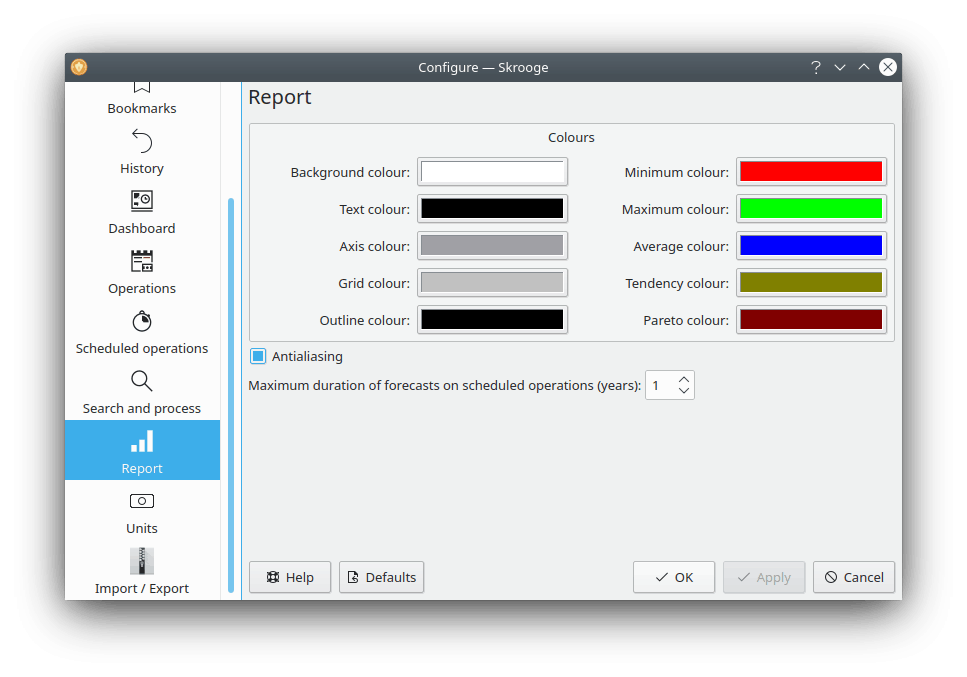Select the Report bar chart icon
The image size is (967, 677).
point(142,441)
